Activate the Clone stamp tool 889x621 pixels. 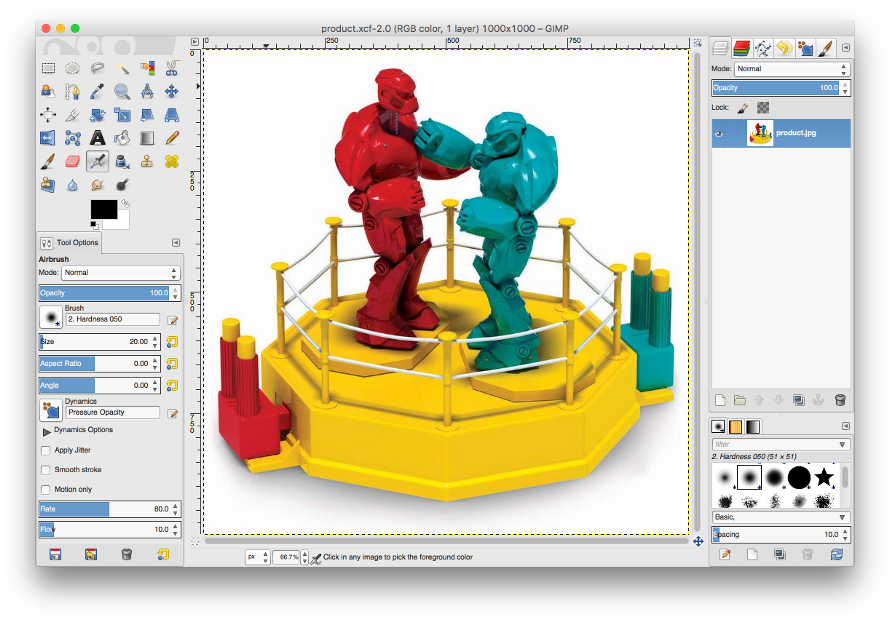(146, 160)
